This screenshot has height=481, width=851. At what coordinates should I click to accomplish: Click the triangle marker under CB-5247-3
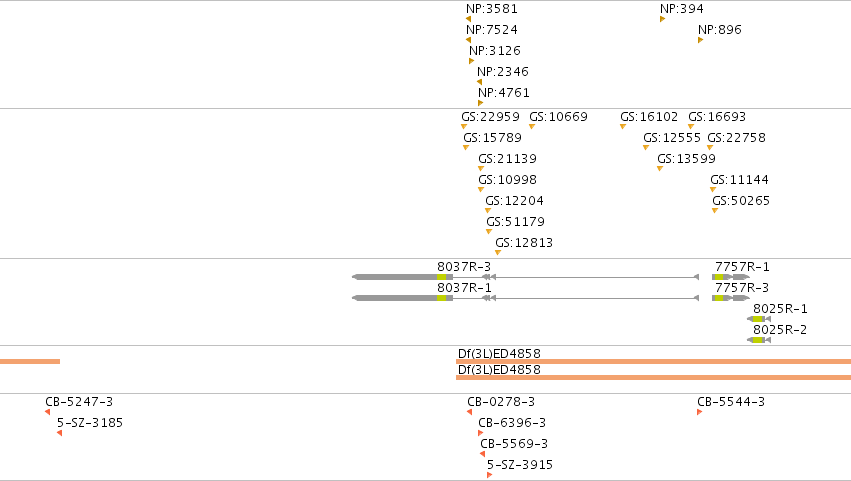pos(48,412)
